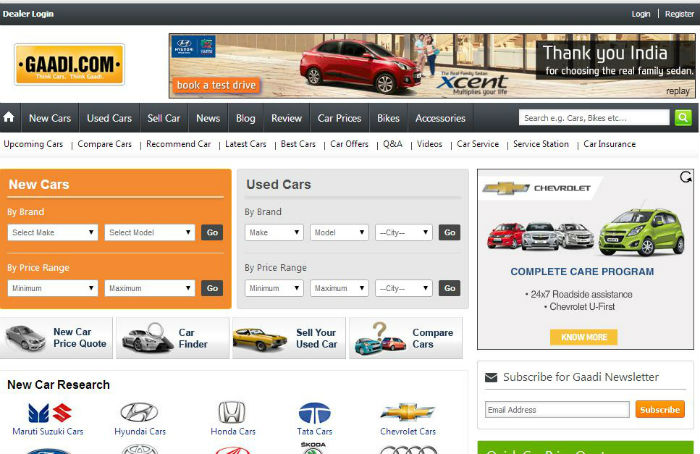The height and width of the screenshot is (454, 700).
Task: Click the Car Insurance link
Action: [x=609, y=144]
